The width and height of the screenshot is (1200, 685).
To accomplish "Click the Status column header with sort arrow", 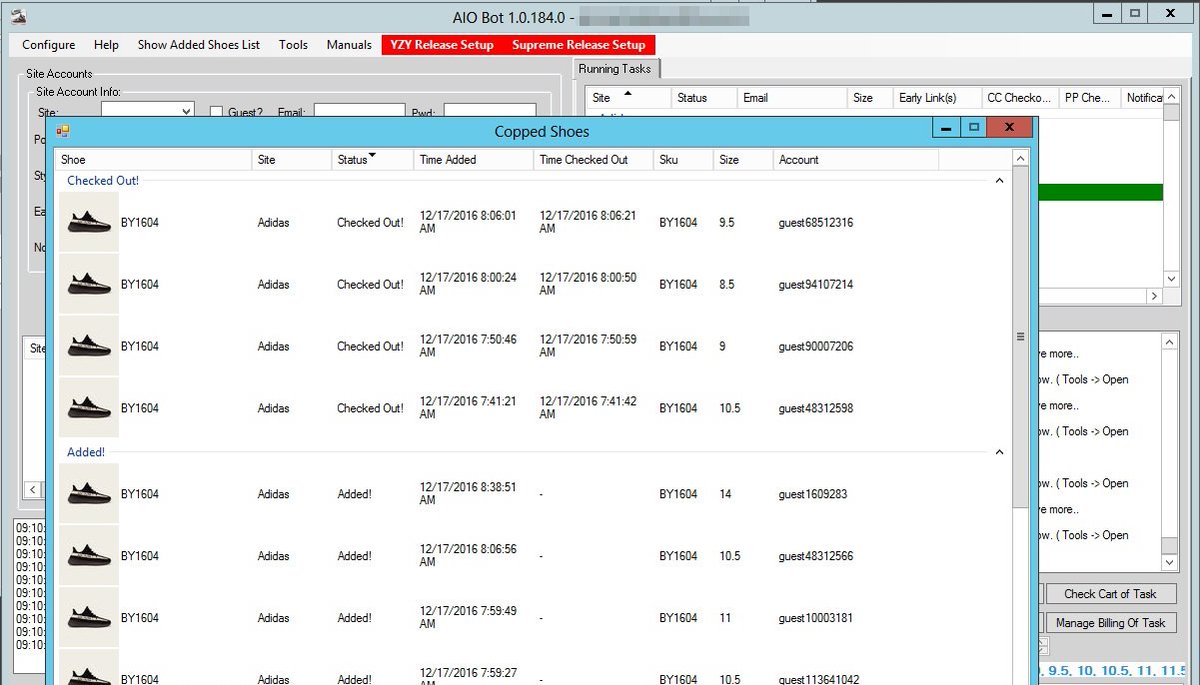I will tap(372, 160).
